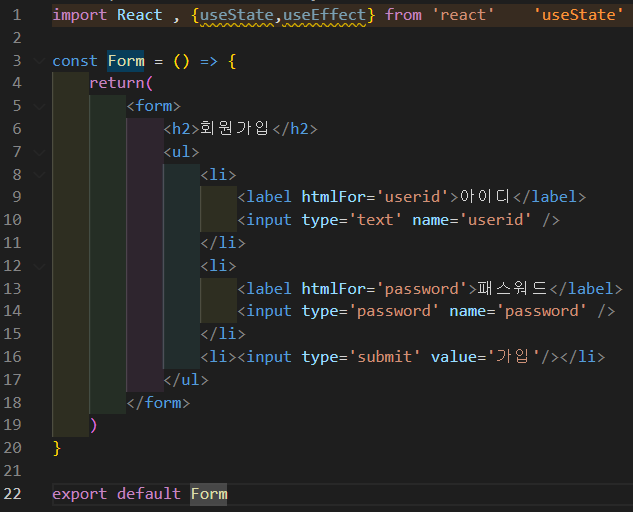Click the 회원가입 heading text
The width and height of the screenshot is (633, 512).
[x=234, y=129]
